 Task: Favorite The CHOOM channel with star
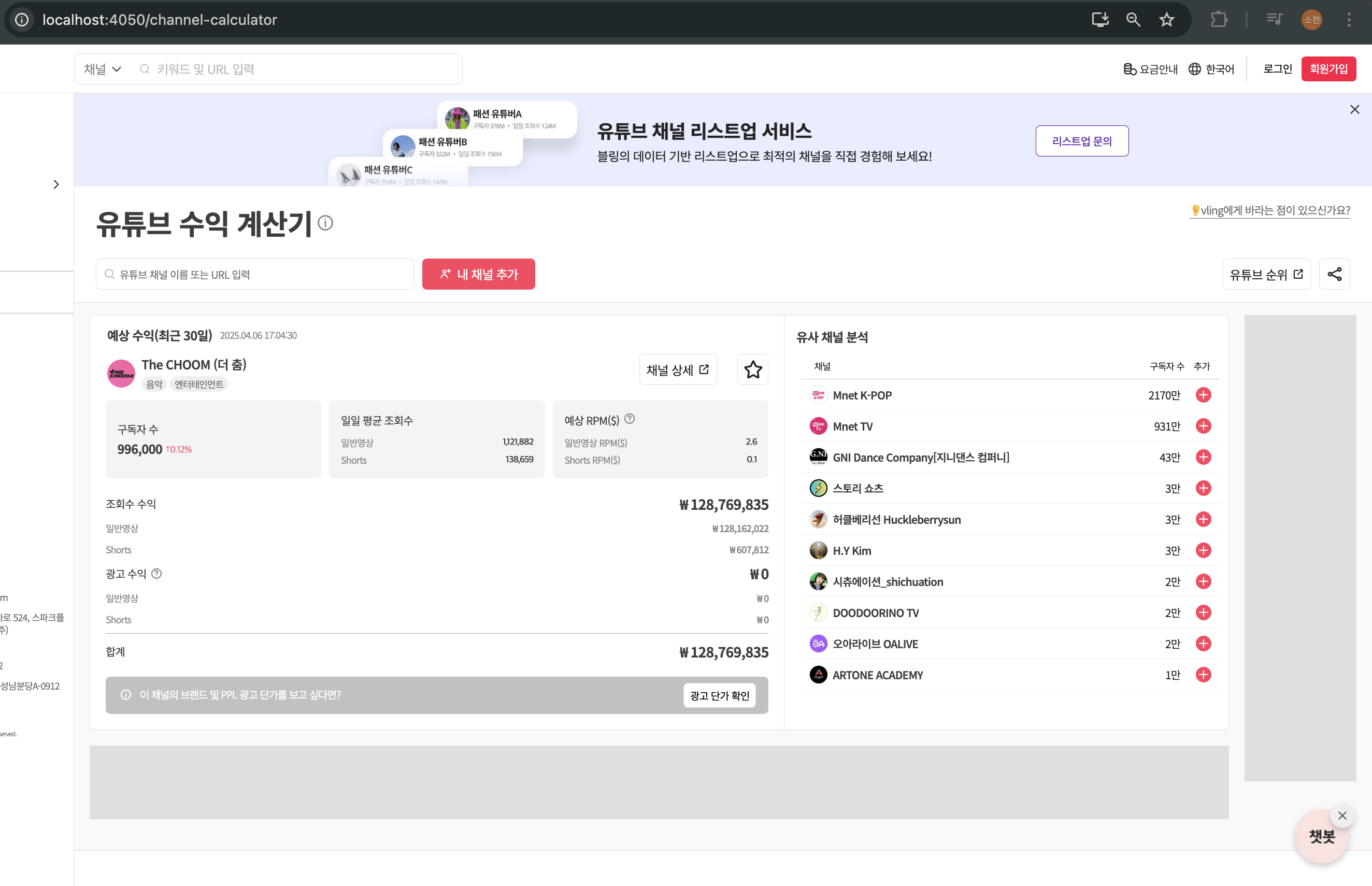point(752,369)
